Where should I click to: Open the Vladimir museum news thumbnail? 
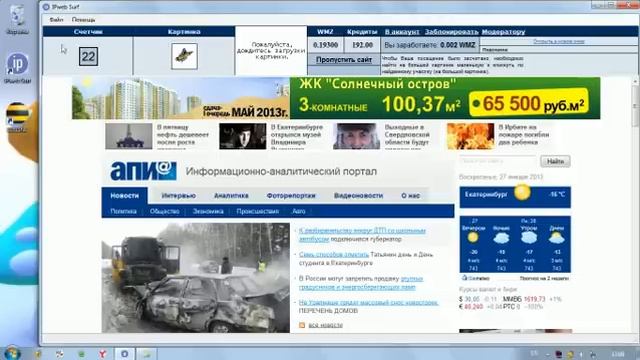coord(242,136)
